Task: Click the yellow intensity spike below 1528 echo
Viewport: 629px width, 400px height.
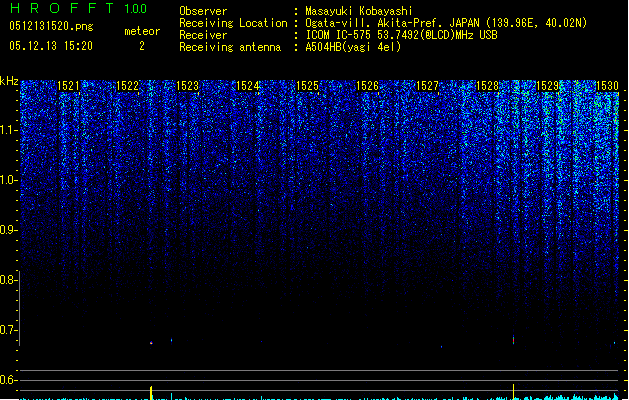Action: pos(513,392)
